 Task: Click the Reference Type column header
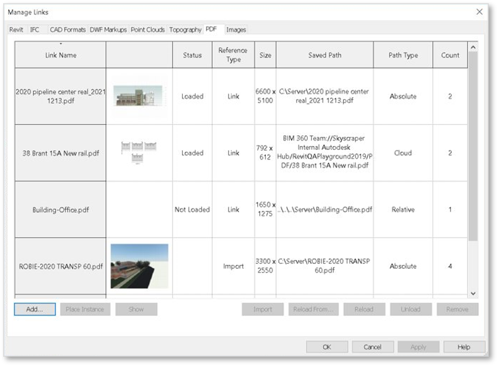(x=233, y=55)
